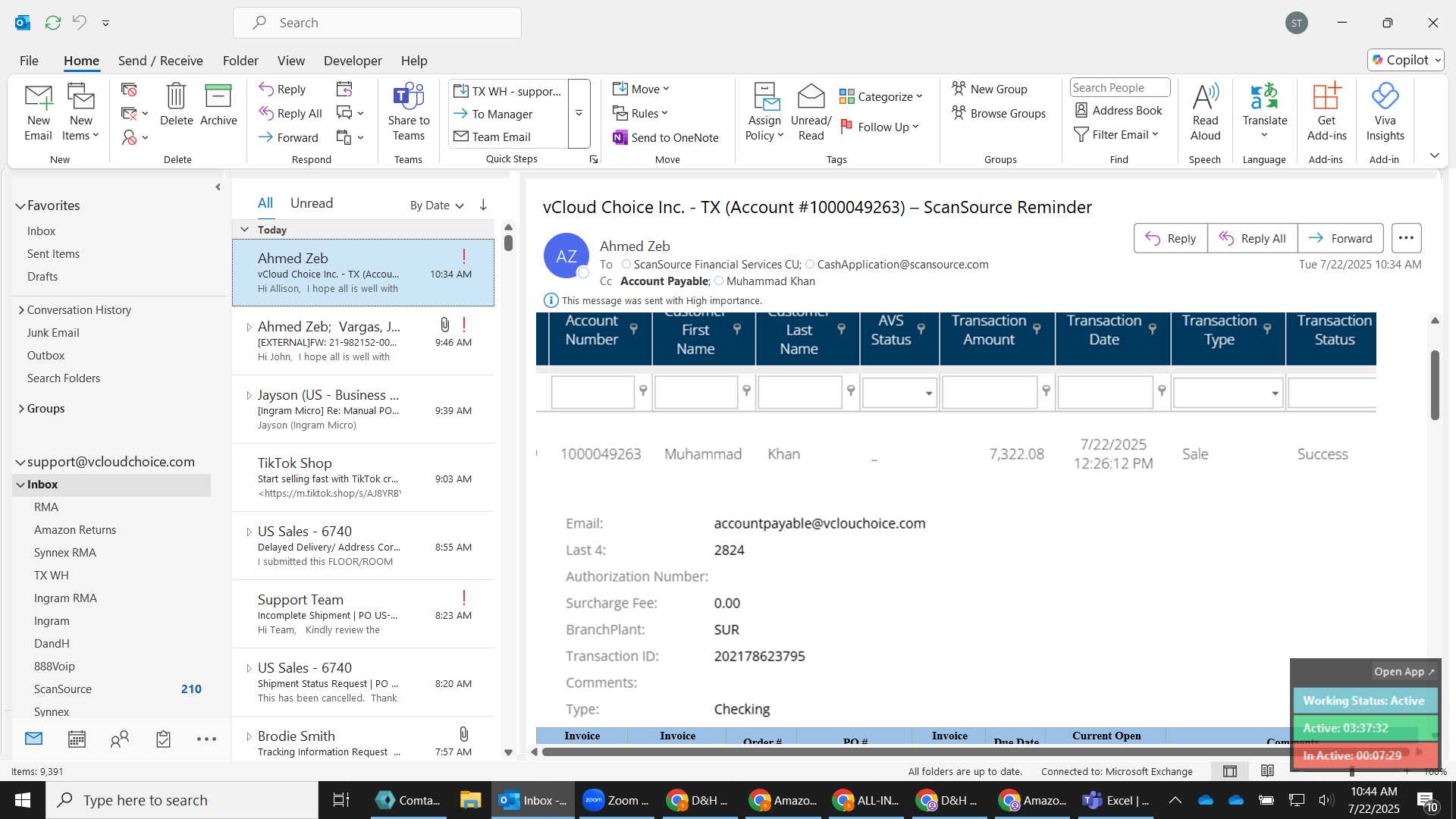Reply with a Meeting icon
Screen dimensions: 1456x819
[x=344, y=89]
